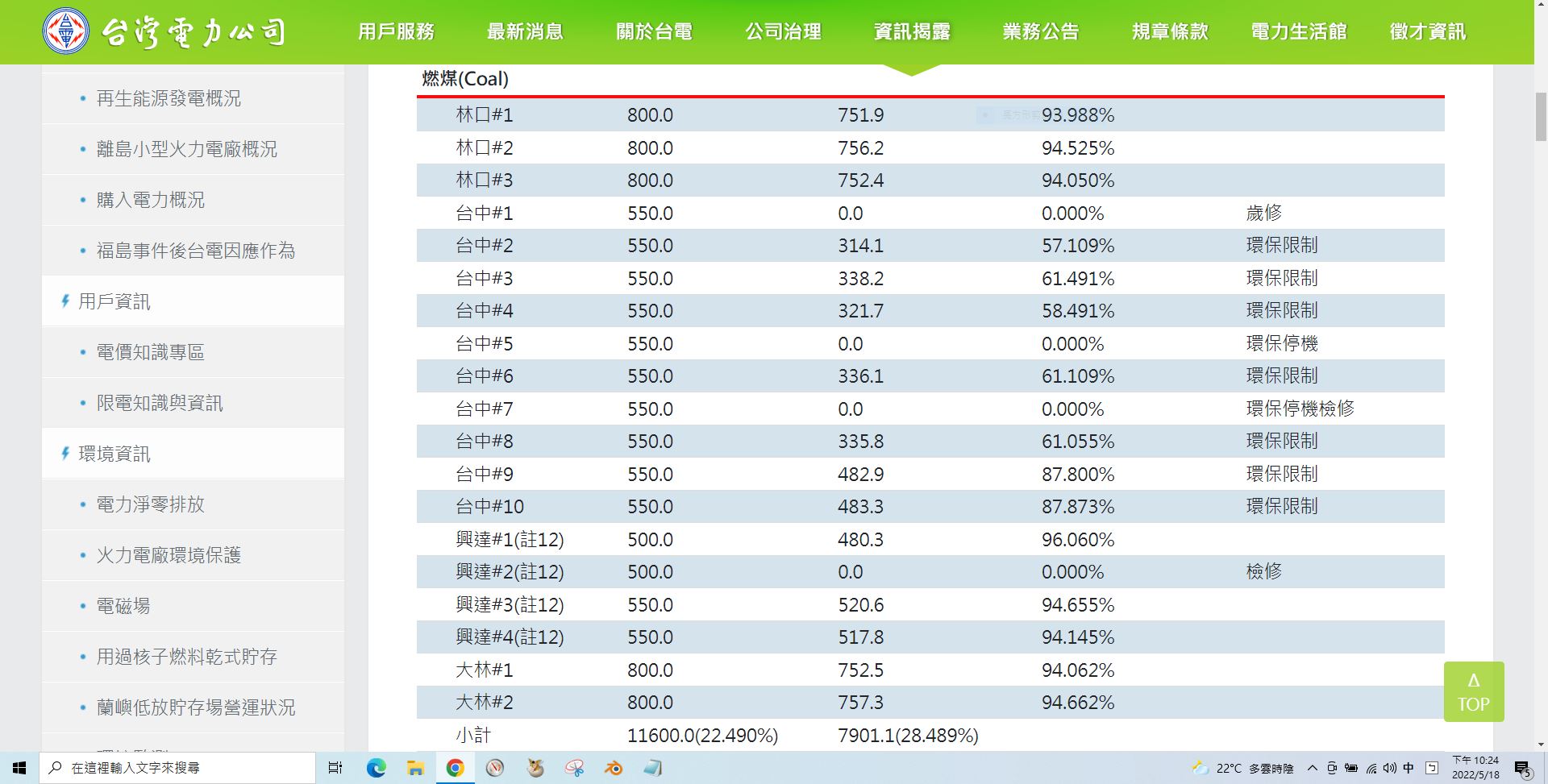The image size is (1548, 784).
Task: Click the 96.060% value for 興達#1
Action: pos(1078,539)
